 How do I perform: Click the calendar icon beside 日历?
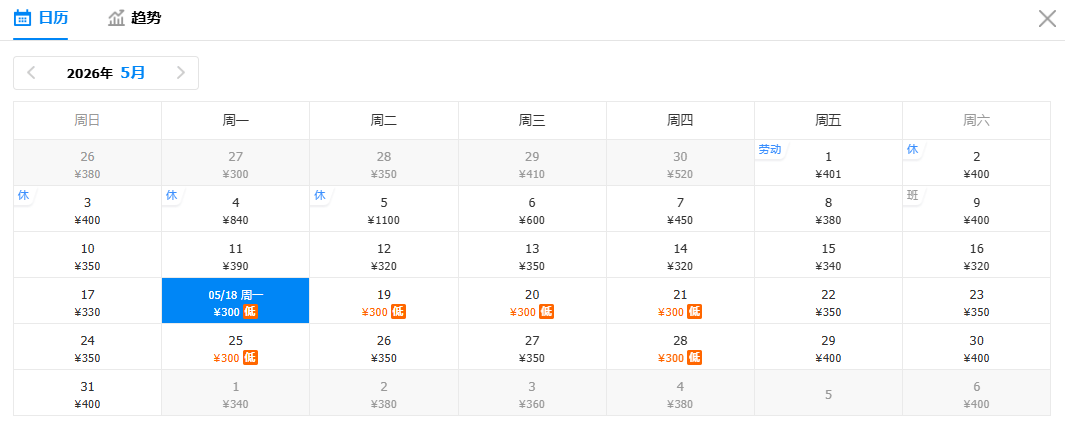point(22,18)
